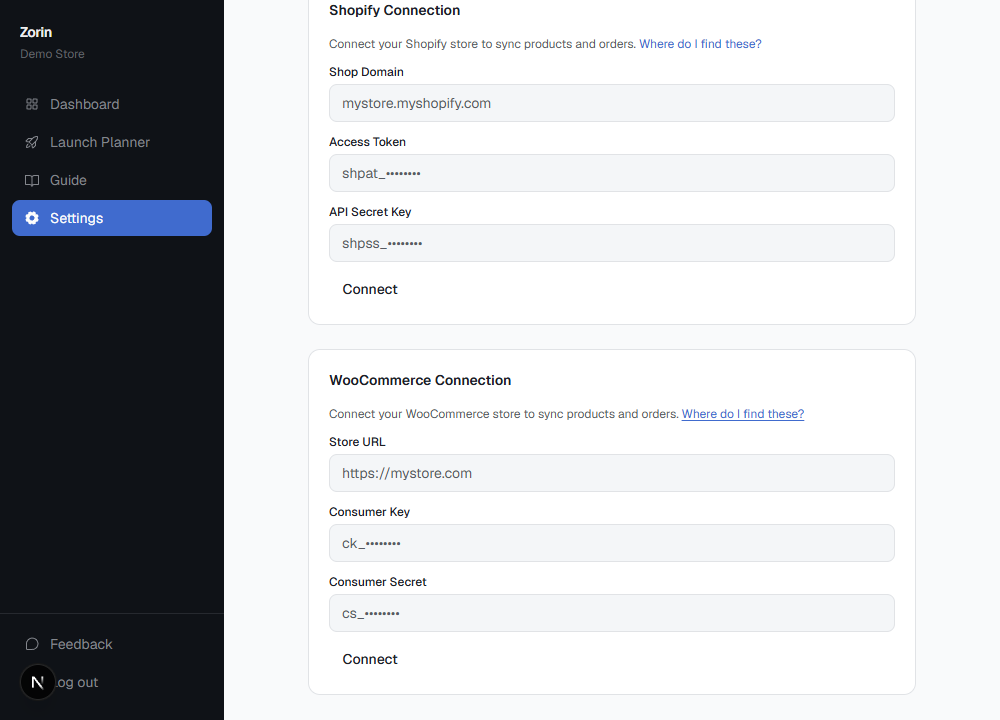The width and height of the screenshot is (1000, 720).
Task: Select the Settings menu item
Action: pyautogui.click(x=112, y=218)
